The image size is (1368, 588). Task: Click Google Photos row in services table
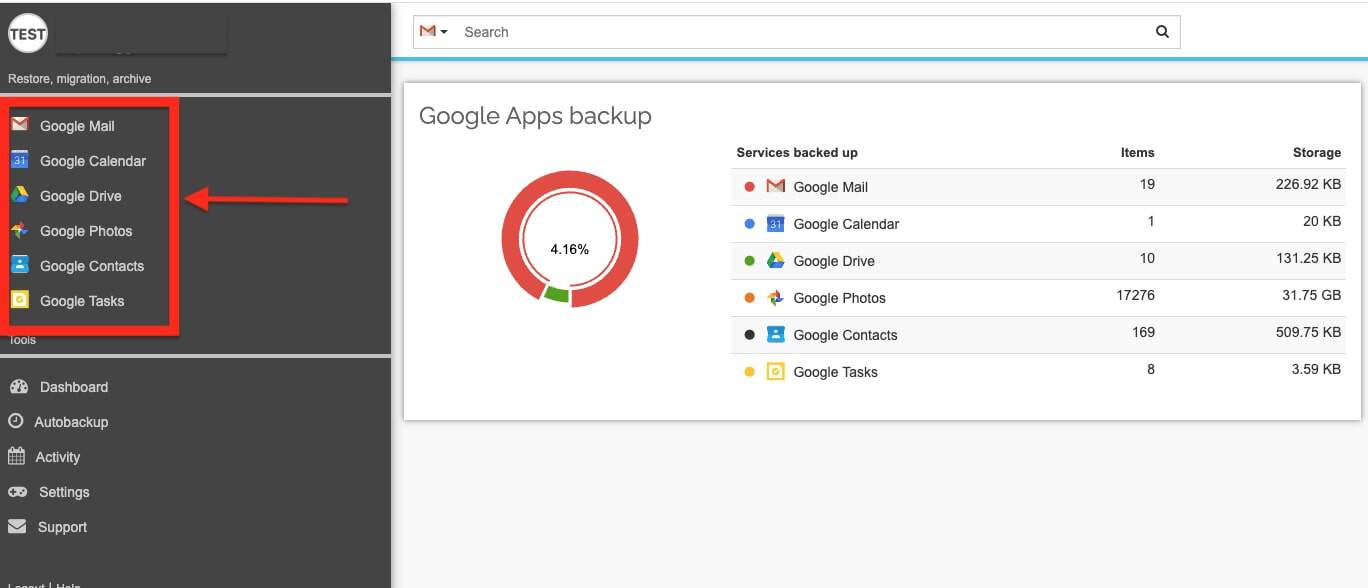click(839, 298)
